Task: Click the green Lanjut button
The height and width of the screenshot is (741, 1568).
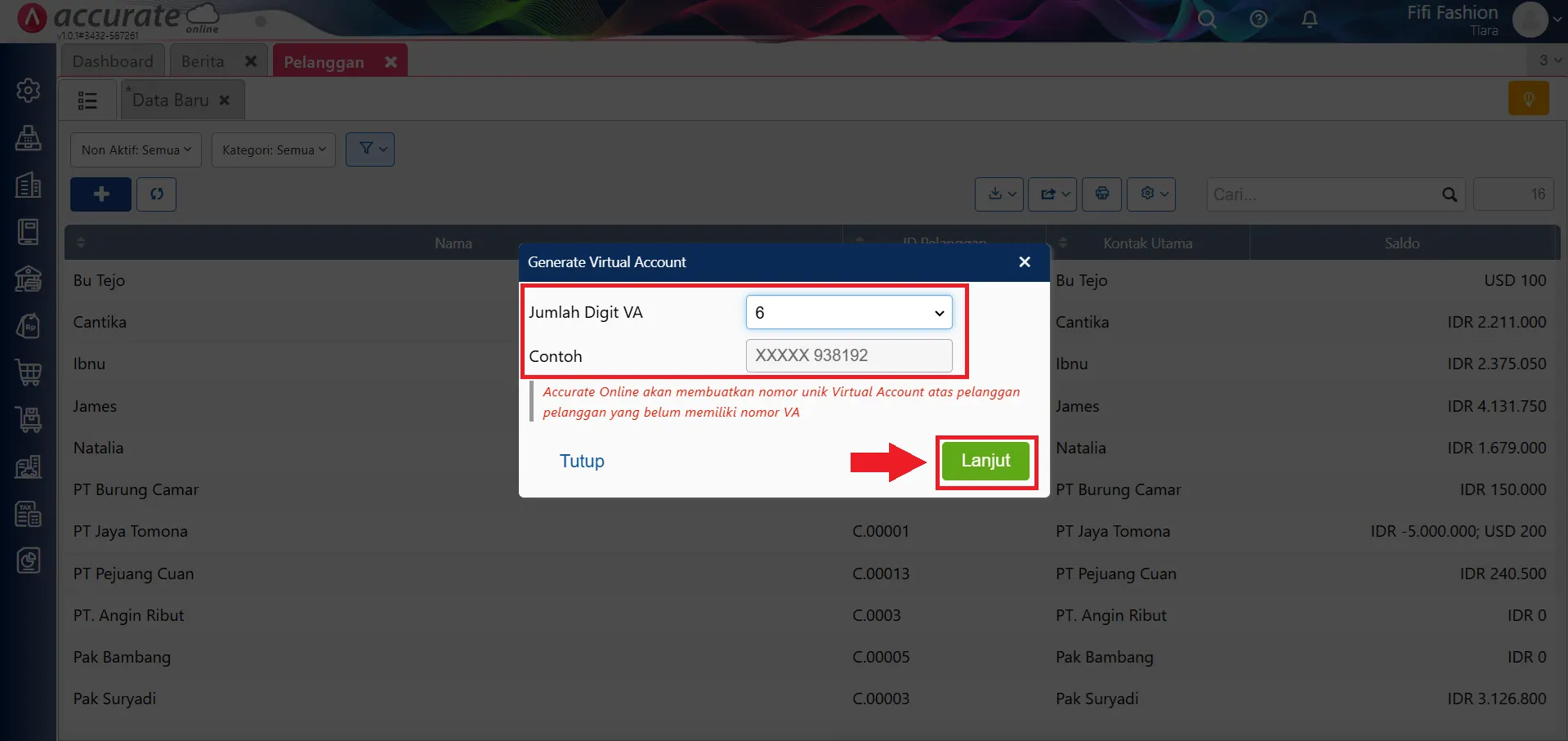Action: [985, 461]
